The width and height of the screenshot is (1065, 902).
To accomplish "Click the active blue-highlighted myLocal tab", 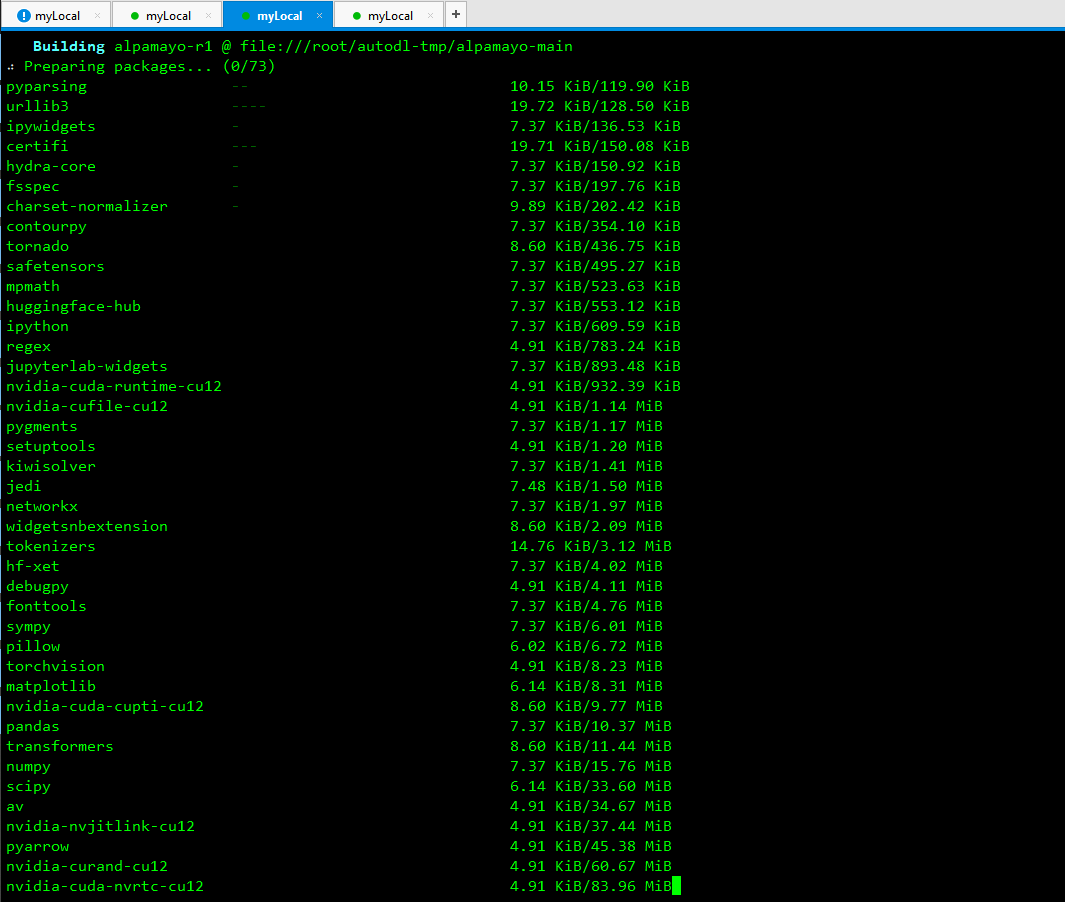I will click(x=278, y=15).
